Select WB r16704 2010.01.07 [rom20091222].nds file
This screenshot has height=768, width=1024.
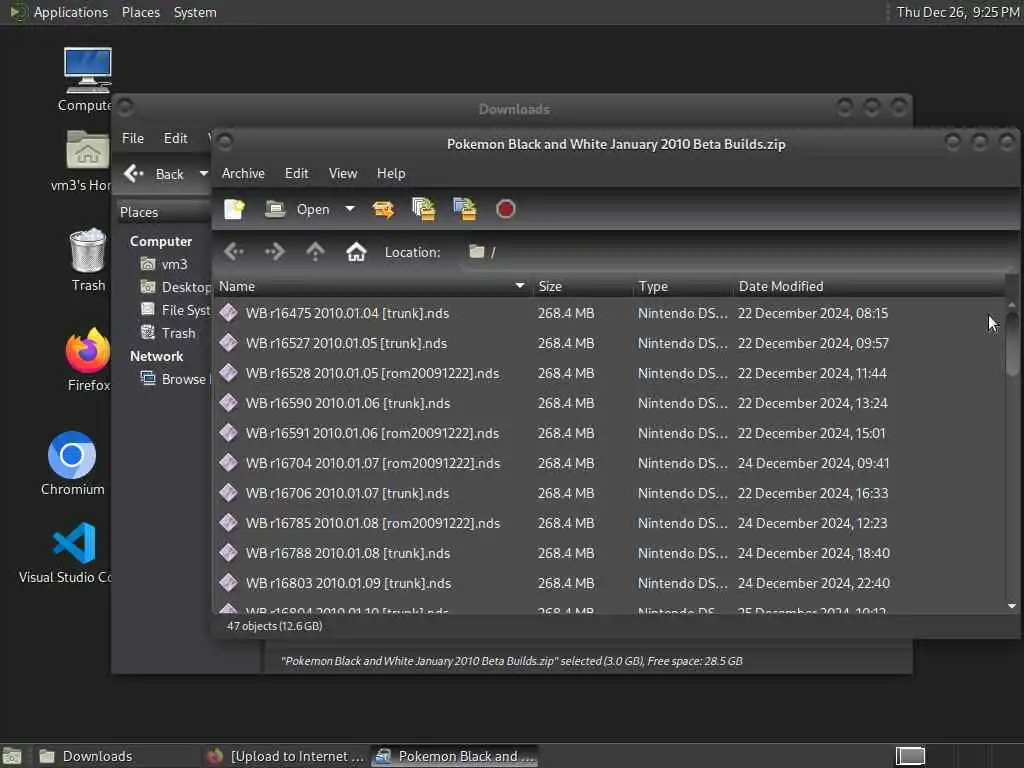pyautogui.click(x=373, y=463)
